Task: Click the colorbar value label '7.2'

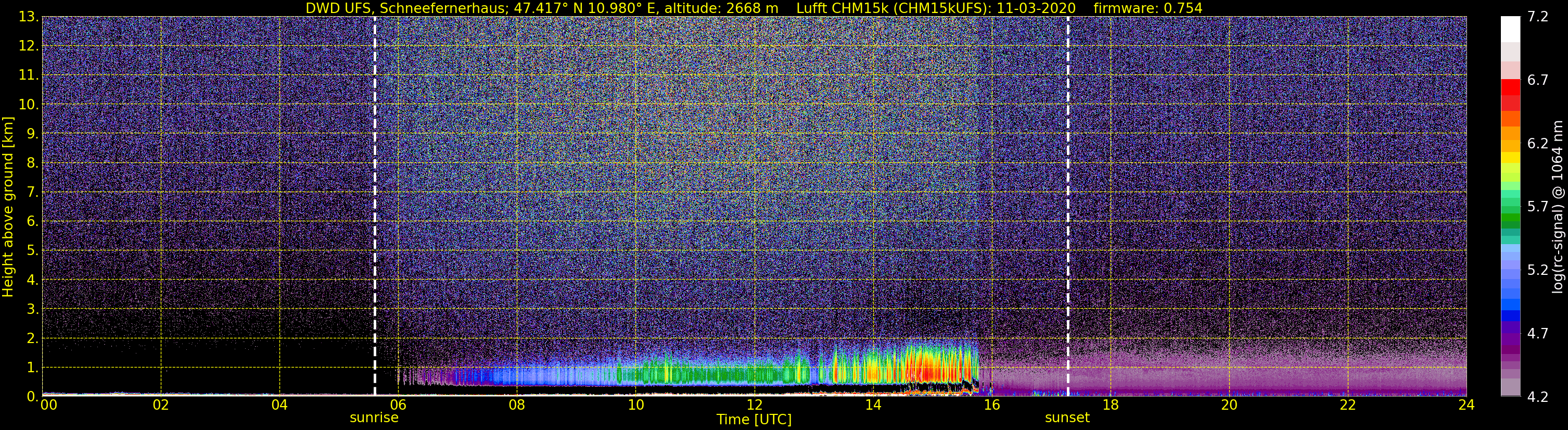Action: (x=1538, y=17)
